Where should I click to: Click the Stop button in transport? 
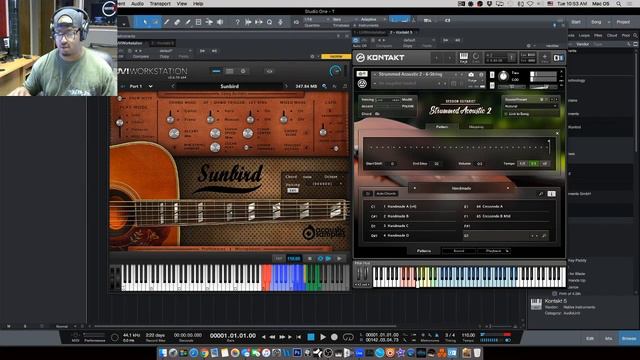point(311,337)
